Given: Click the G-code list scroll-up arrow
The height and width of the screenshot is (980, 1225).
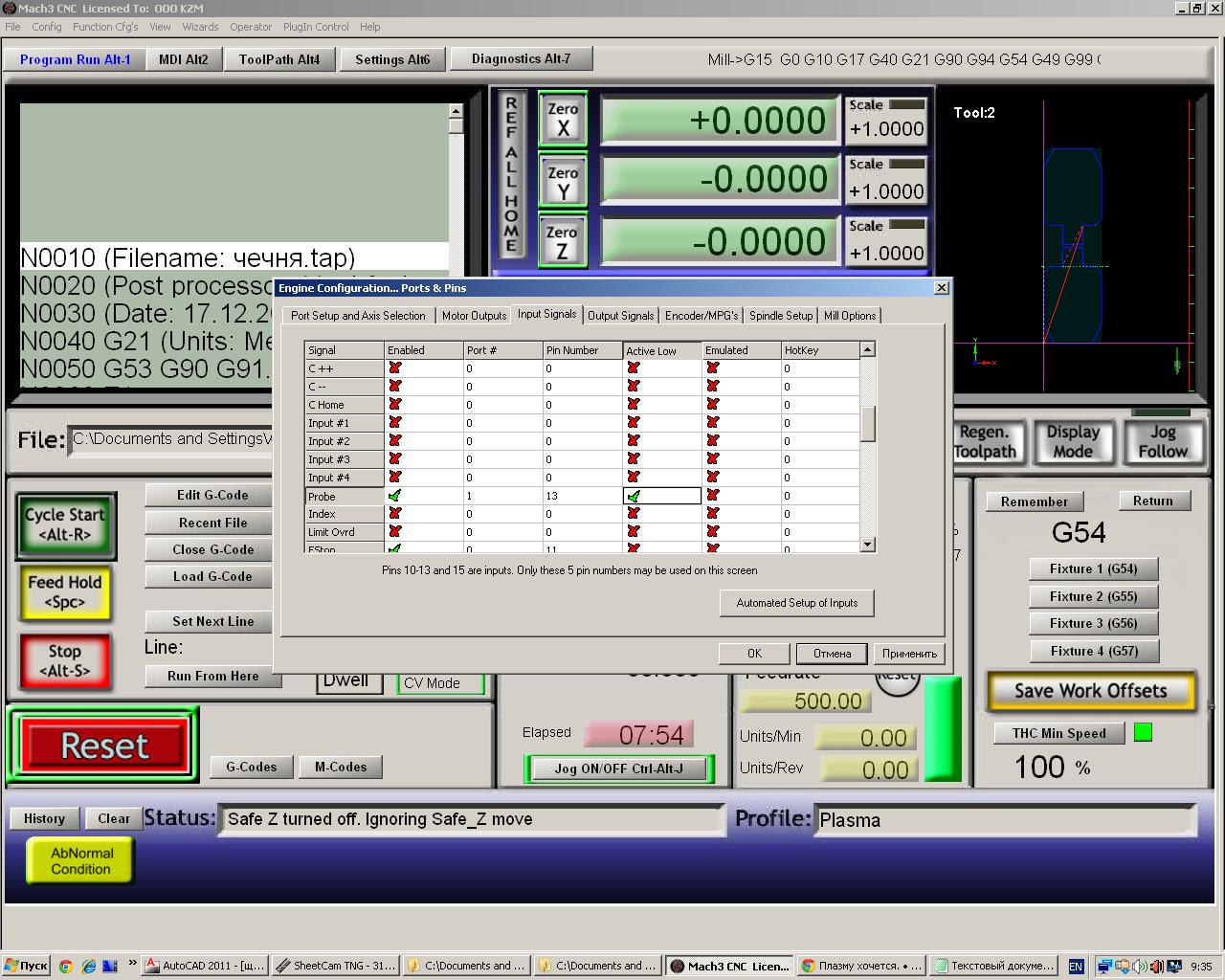Looking at the screenshot, I should pyautogui.click(x=457, y=111).
